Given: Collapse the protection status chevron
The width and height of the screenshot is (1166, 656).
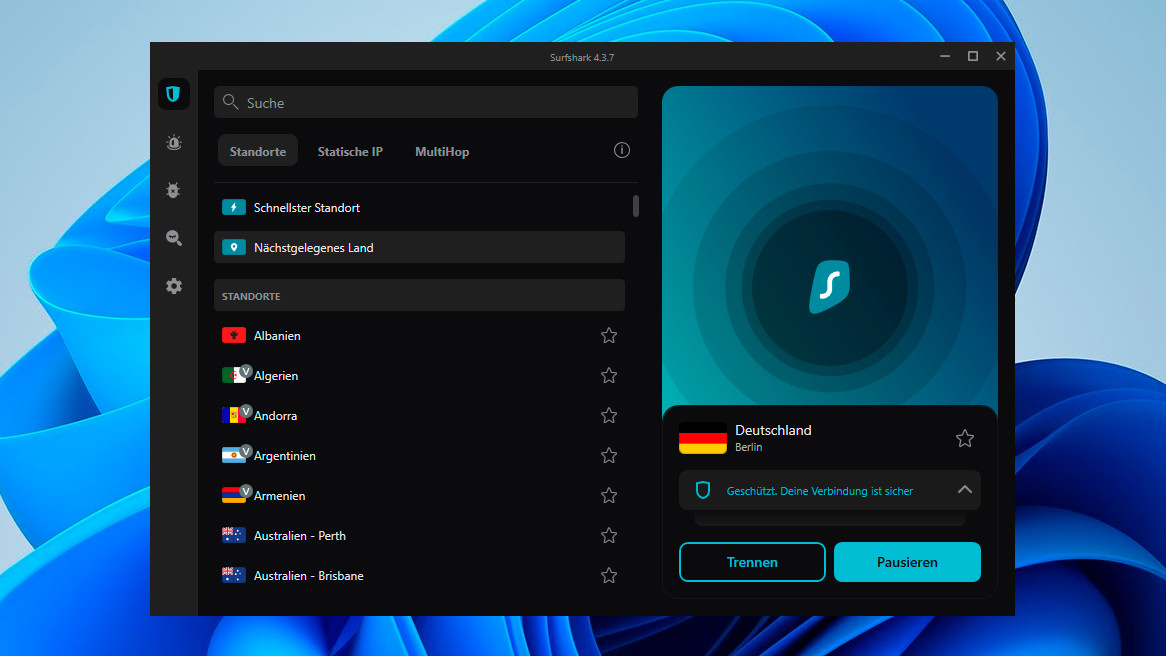Looking at the screenshot, I should tap(964, 489).
